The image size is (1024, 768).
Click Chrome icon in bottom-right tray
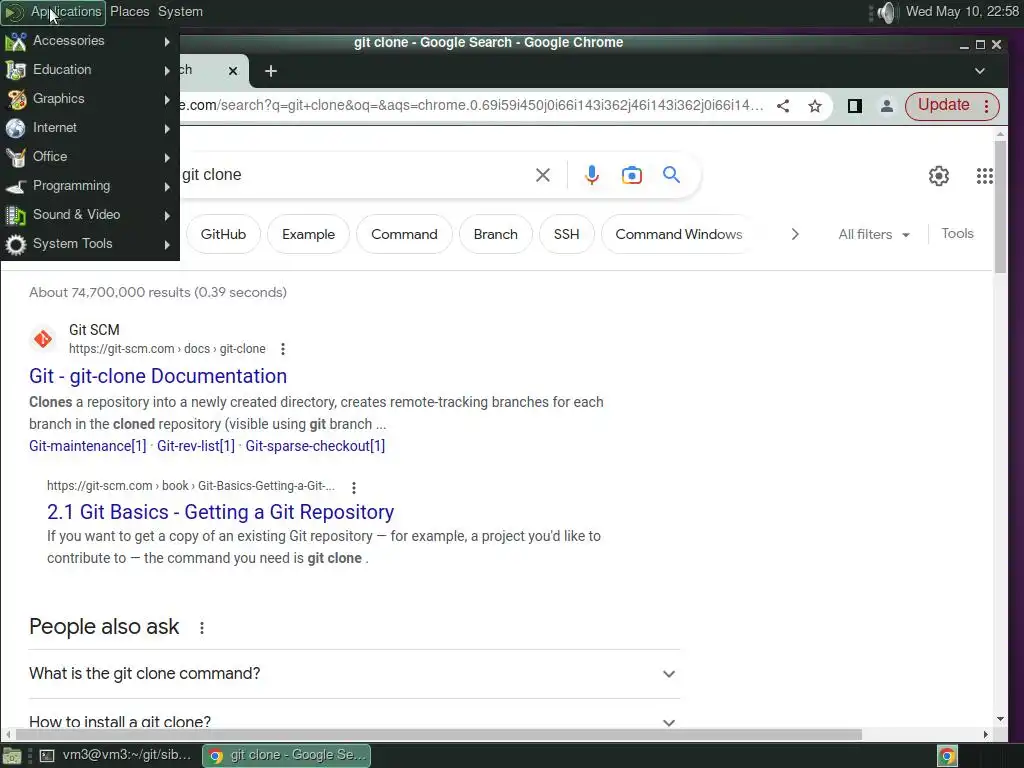point(947,756)
